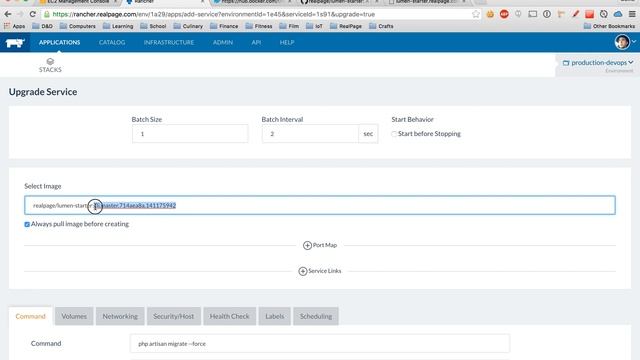The height and width of the screenshot is (360, 640).
Task: Bookmark the page with the star icon
Action: pyautogui.click(x=476, y=14)
